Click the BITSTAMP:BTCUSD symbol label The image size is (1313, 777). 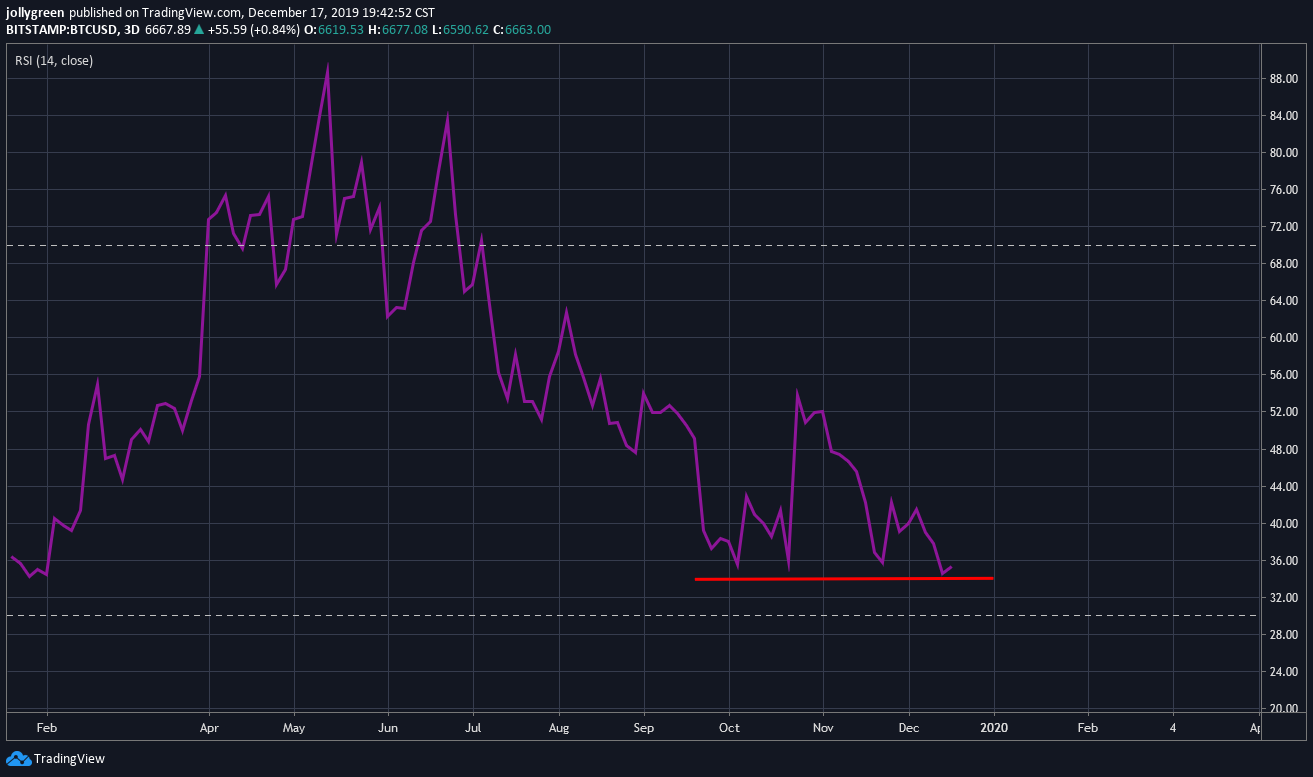click(x=61, y=30)
